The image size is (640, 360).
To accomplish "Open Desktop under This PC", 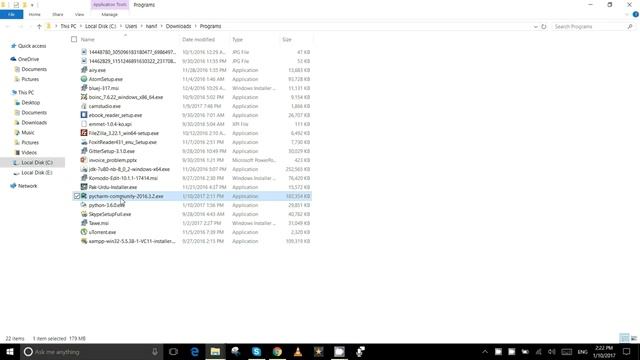I will (x=31, y=103).
